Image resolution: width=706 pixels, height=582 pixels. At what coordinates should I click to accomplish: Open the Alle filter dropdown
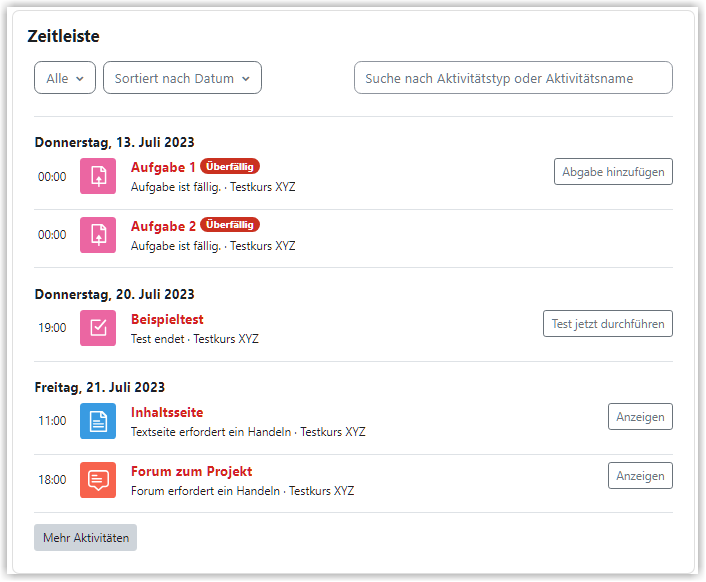point(65,78)
